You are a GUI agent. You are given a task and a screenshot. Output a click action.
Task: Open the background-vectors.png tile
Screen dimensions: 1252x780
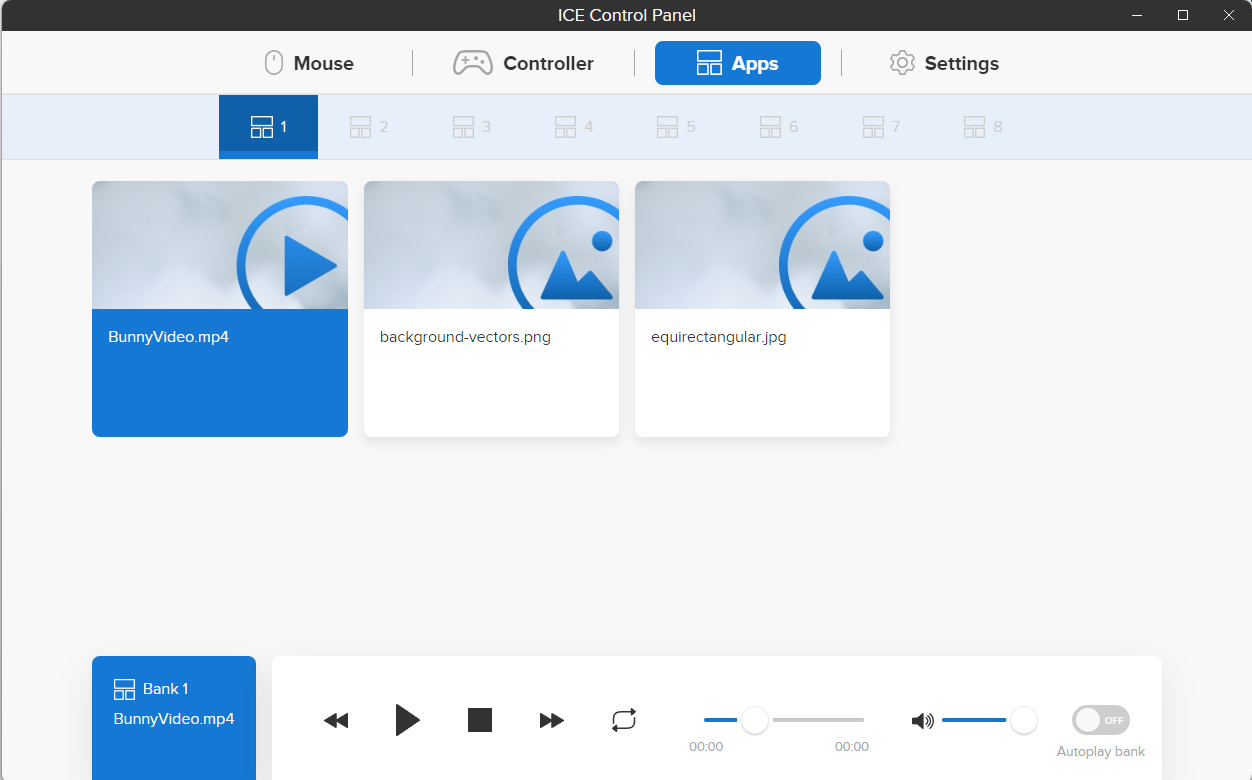pos(491,309)
